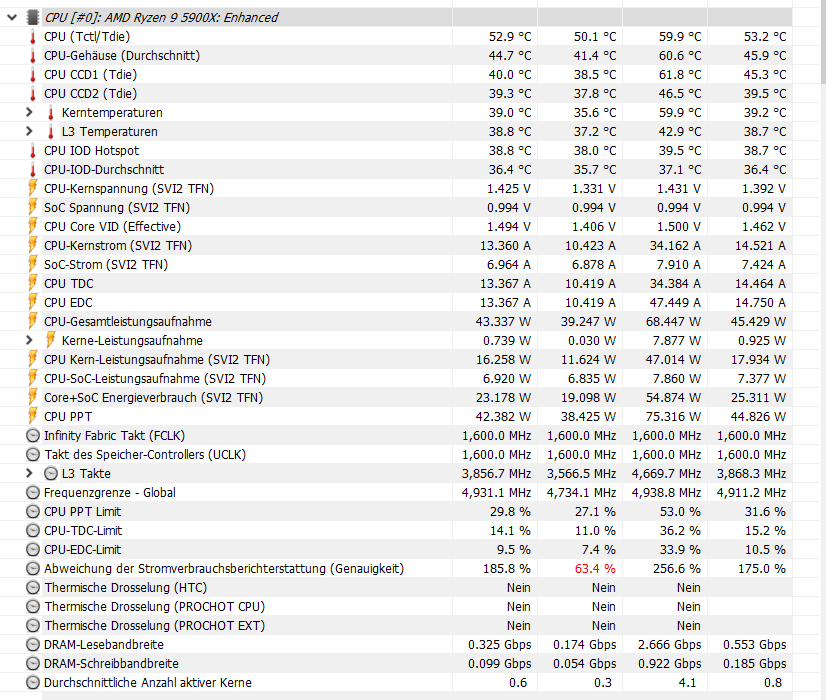Click thermometer icon beside CPU (Tctl/Tdie)
Image resolution: width=826 pixels, height=700 pixels.
click(33, 37)
